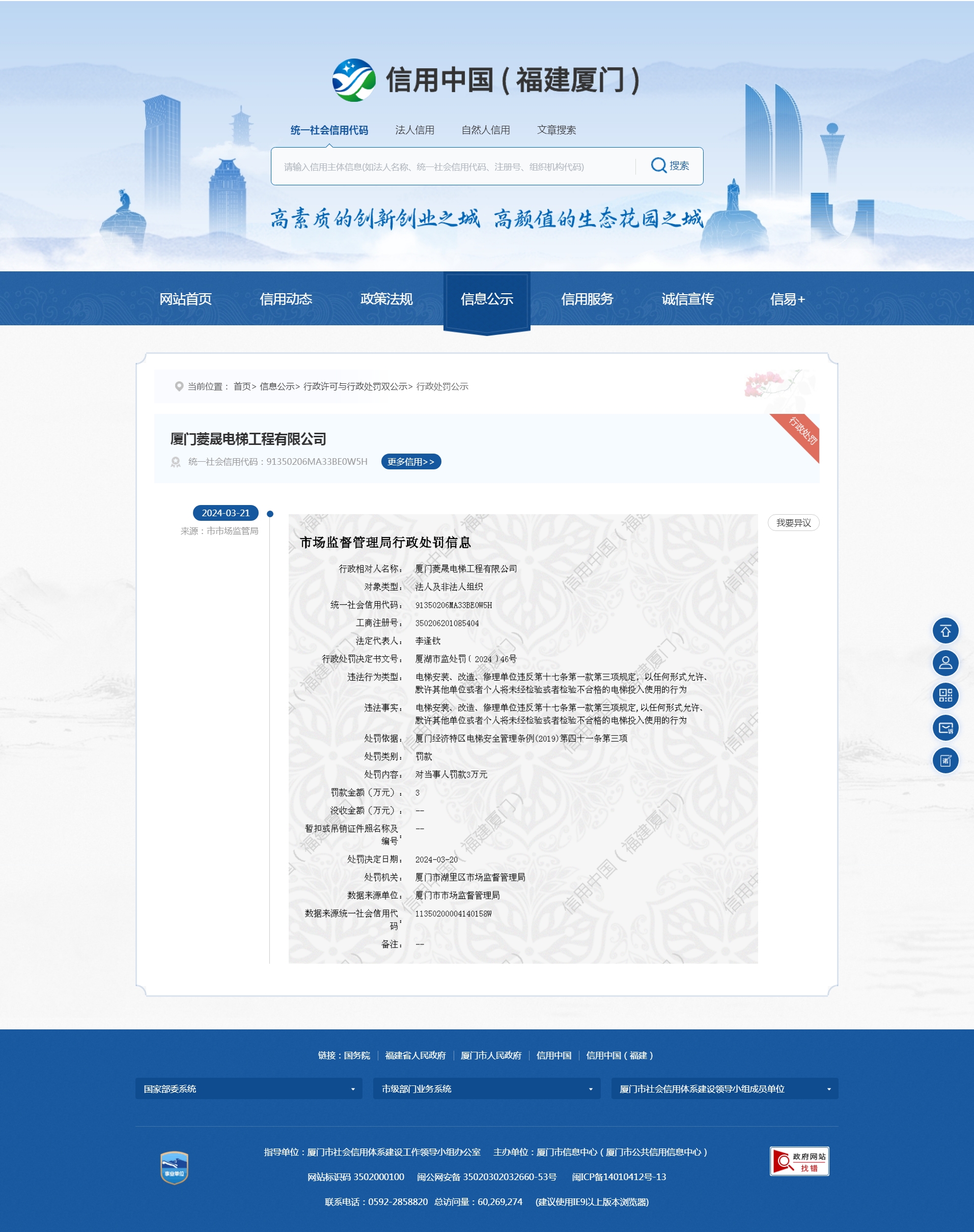Open the mail complaint floating icon

tap(945, 728)
